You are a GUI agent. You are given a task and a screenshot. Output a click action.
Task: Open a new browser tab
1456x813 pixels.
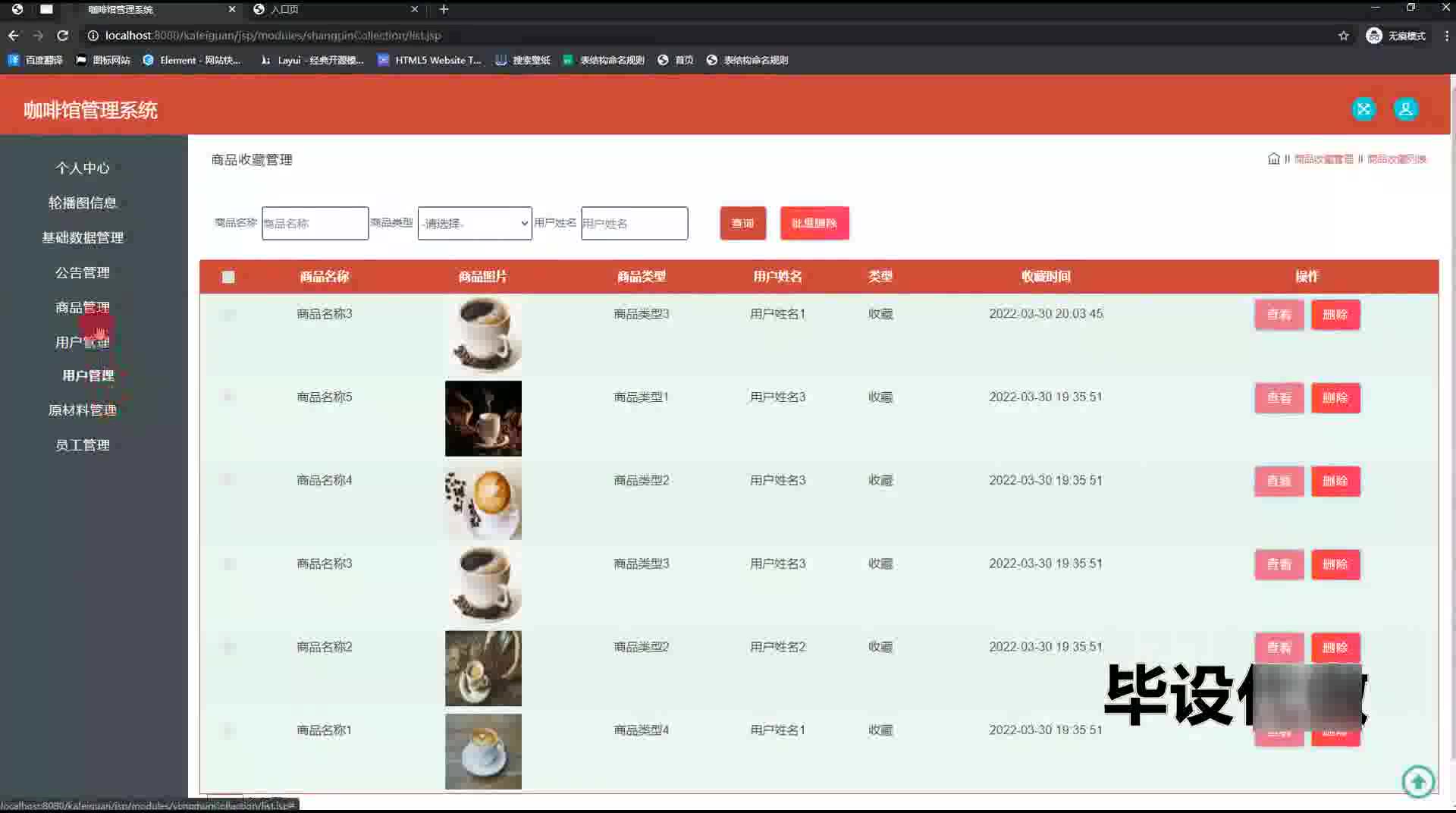(x=444, y=9)
